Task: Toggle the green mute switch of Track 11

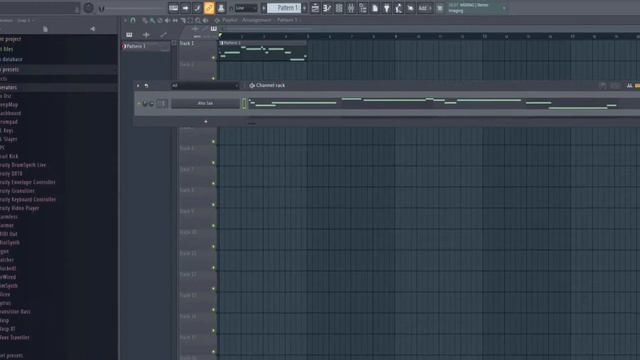Action: coord(213,268)
